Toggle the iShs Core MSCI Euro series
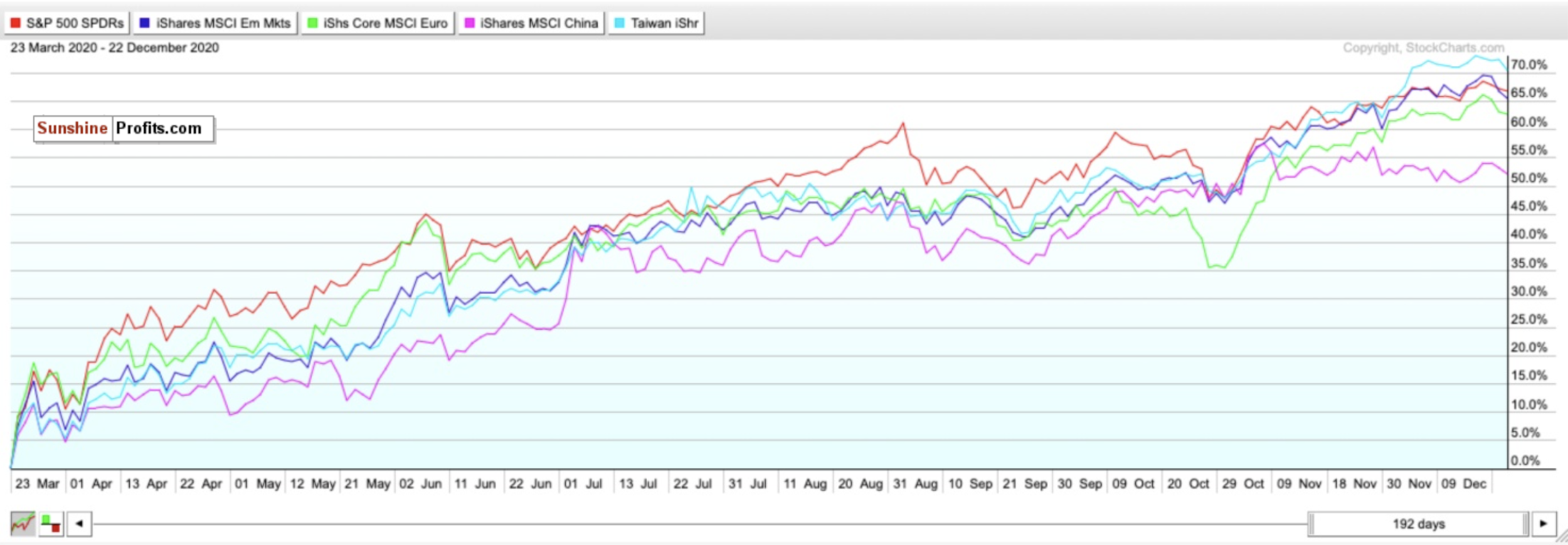1568x545 pixels. (378, 23)
